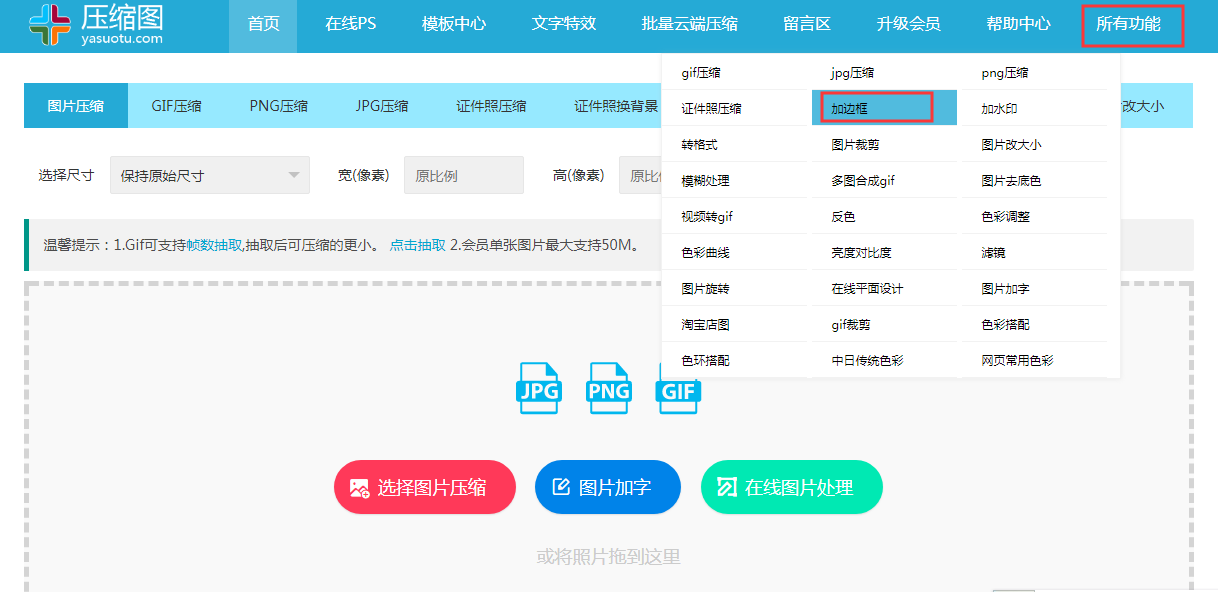This screenshot has width=1218, height=592.
Task: Choose 淘宝店图 in the dropdown menu
Action: click(706, 325)
